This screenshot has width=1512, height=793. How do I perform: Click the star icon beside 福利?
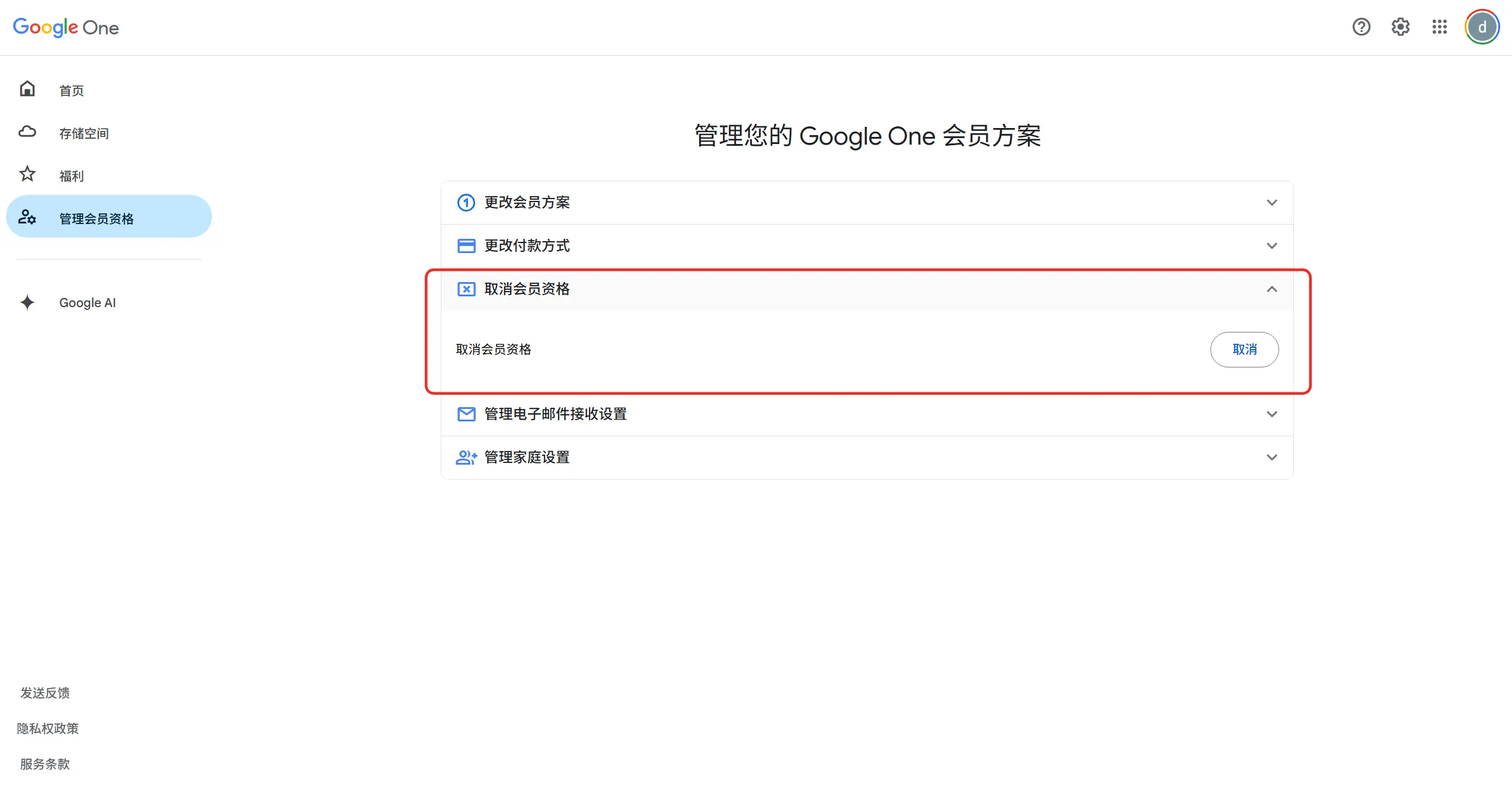27,174
